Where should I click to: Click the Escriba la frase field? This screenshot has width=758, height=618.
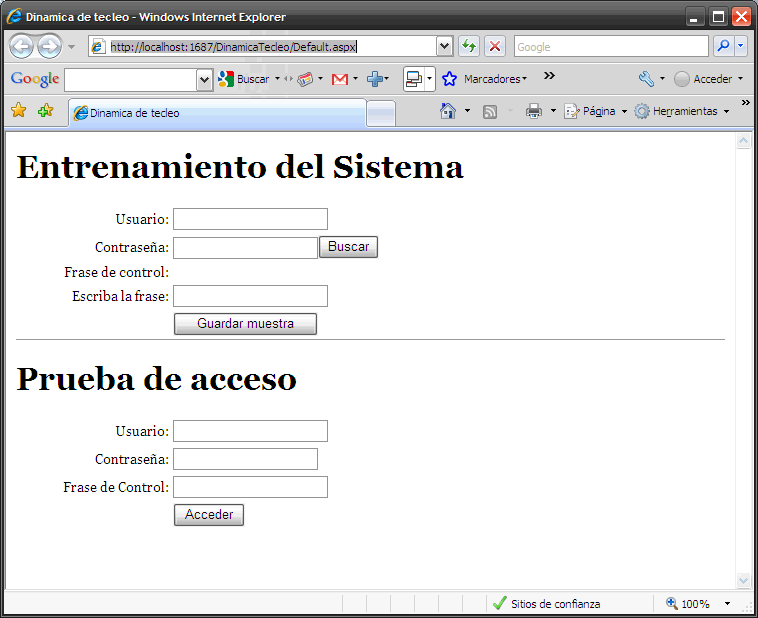click(250, 296)
